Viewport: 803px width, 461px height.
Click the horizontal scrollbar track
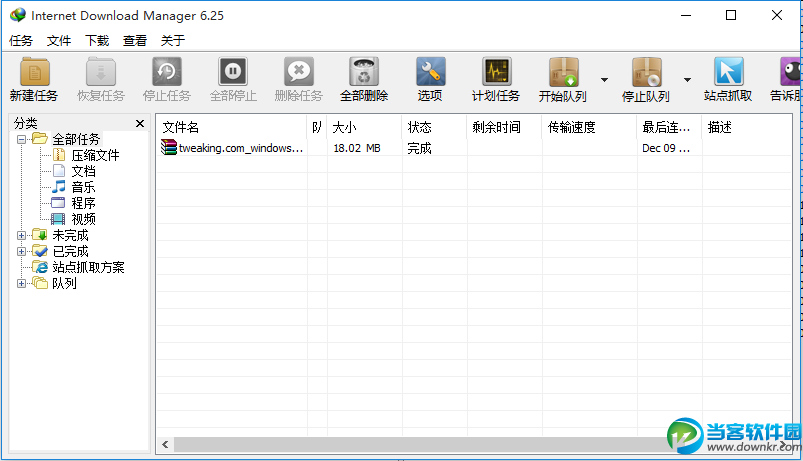tap(420, 445)
